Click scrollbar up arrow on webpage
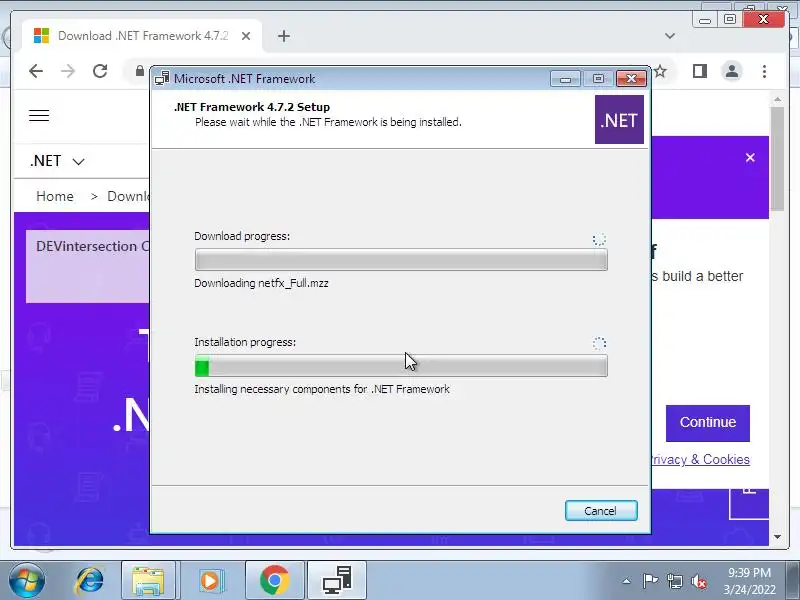 click(777, 99)
